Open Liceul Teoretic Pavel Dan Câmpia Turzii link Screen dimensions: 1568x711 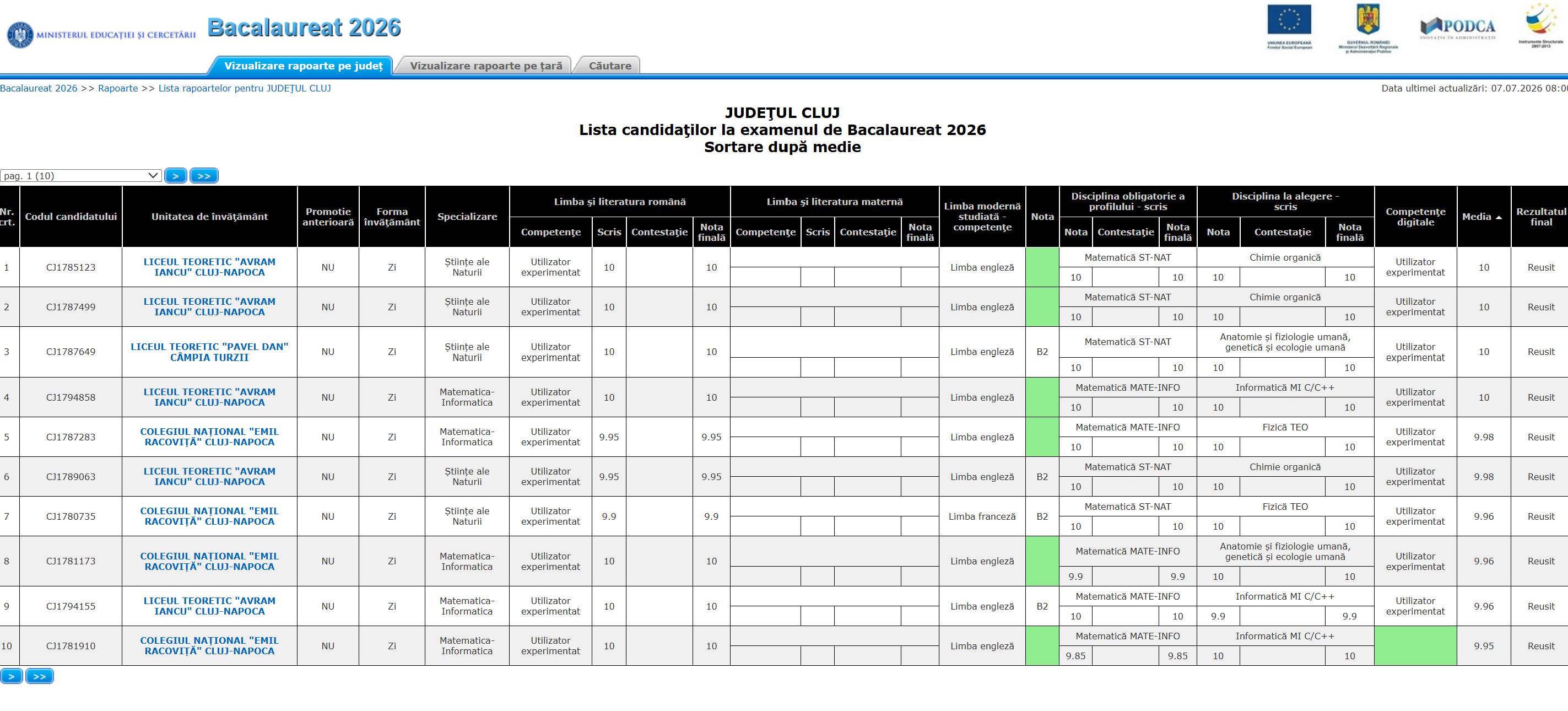tap(209, 352)
